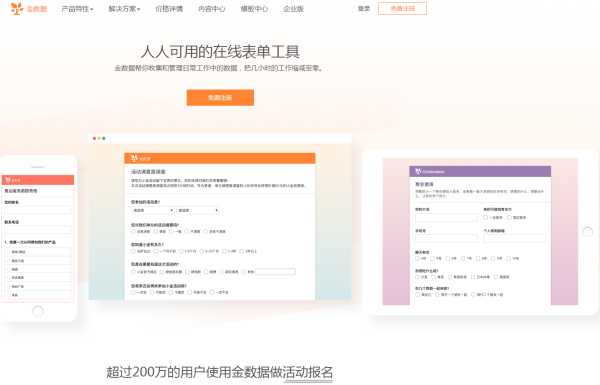600x385 pixels.
Task: Open the left dropdown in the orange survey form
Action: click(x=153, y=210)
